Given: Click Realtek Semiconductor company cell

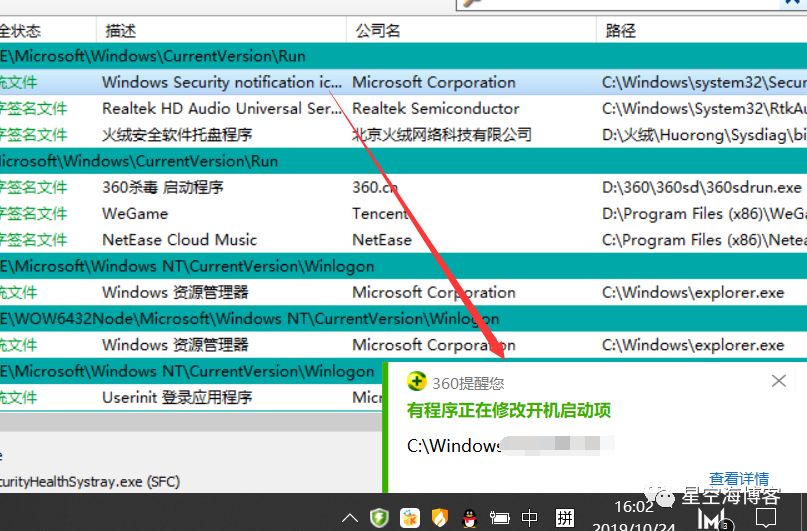Looking at the screenshot, I should (435, 109).
